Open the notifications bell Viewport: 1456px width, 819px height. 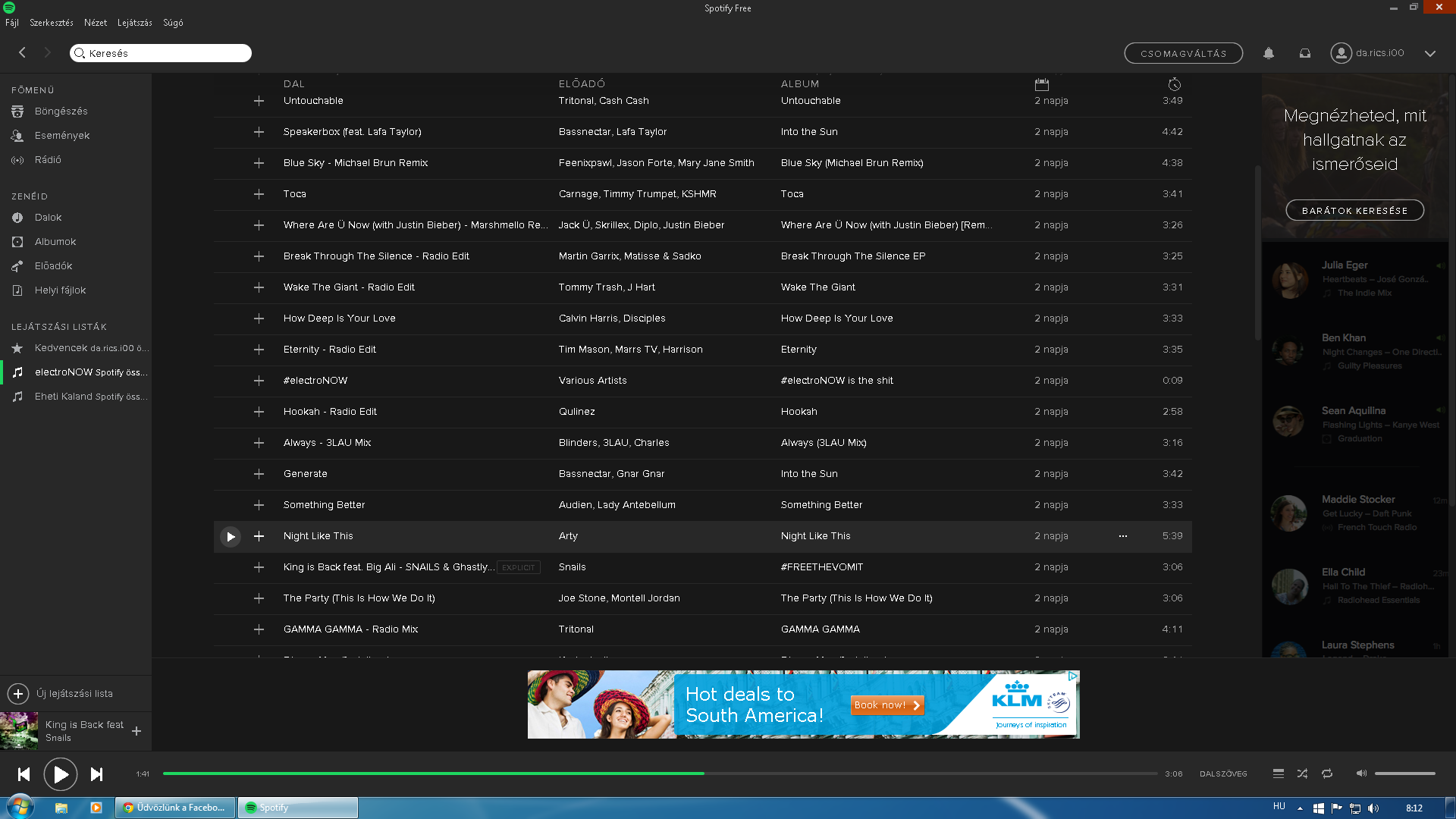coord(1269,53)
